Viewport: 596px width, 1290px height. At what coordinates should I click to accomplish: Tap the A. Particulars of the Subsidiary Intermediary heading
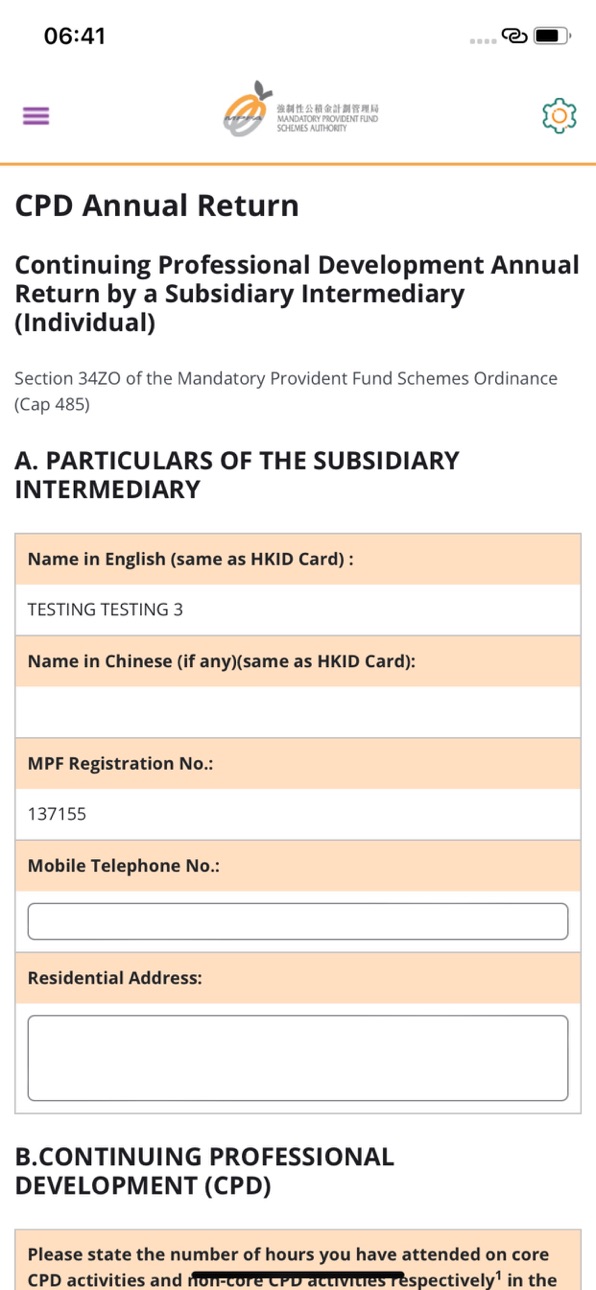tap(237, 475)
